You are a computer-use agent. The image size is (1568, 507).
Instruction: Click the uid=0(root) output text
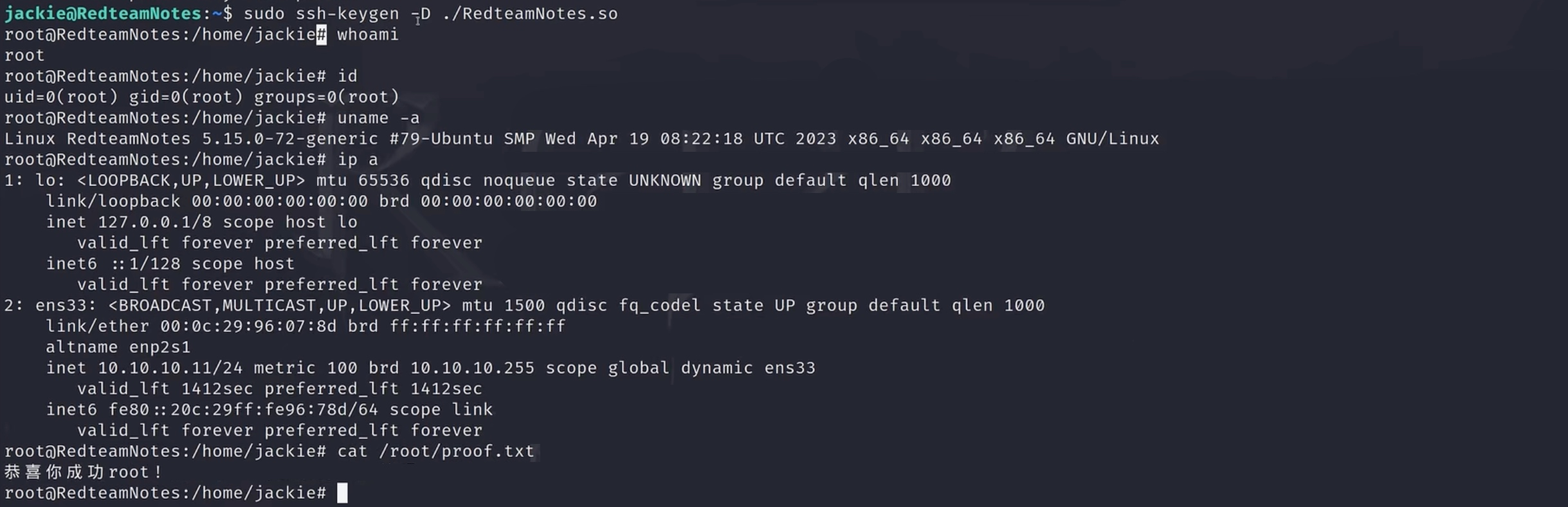[x=61, y=97]
